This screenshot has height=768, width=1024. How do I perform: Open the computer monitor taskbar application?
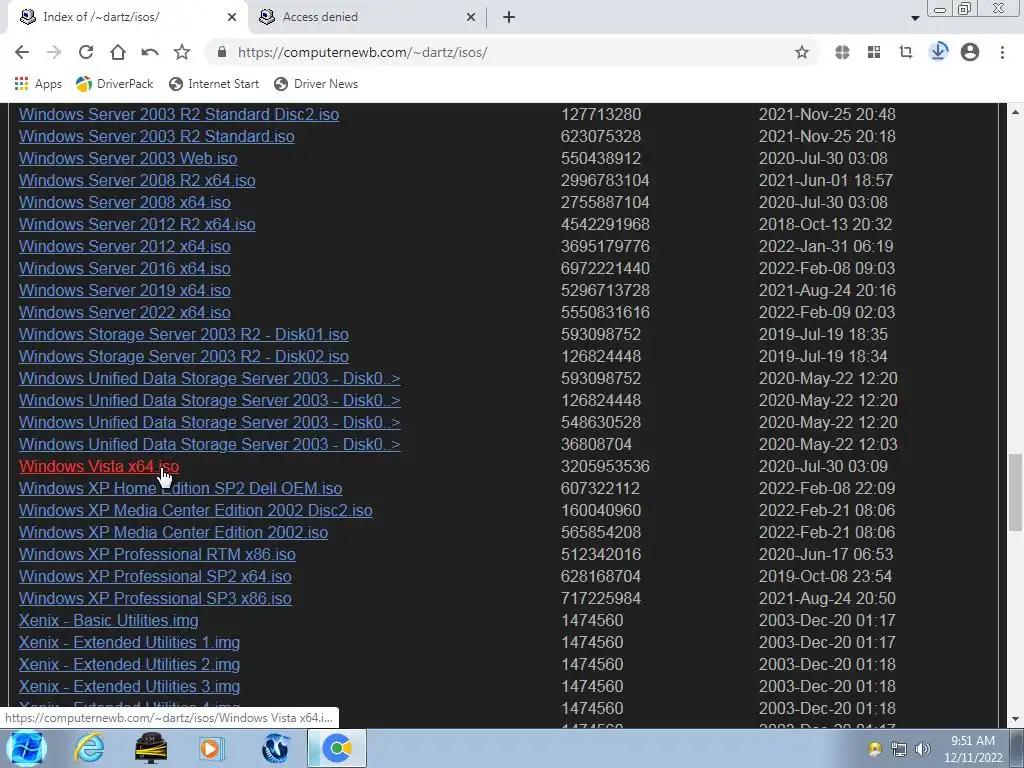pos(151,748)
